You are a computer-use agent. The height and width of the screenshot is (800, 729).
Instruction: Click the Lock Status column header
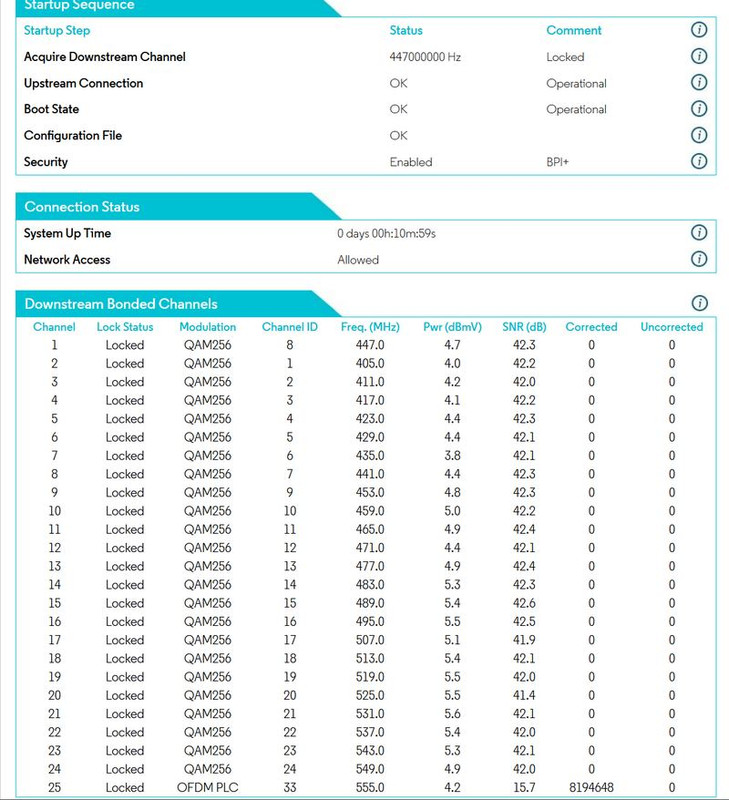pyautogui.click(x=125, y=327)
